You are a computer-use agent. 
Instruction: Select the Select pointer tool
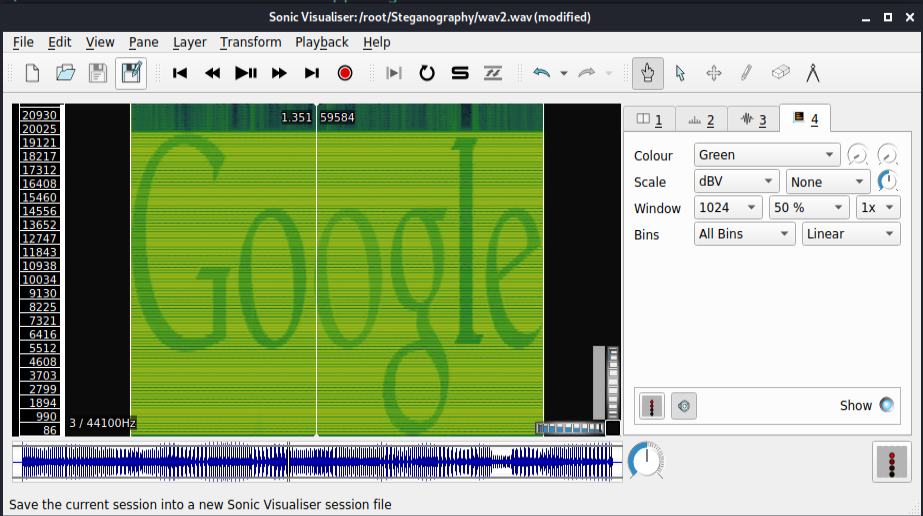coord(680,74)
